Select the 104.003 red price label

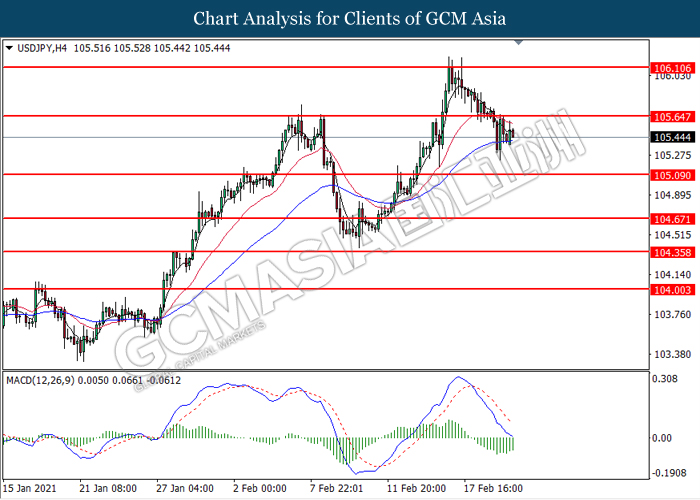pyautogui.click(x=673, y=290)
